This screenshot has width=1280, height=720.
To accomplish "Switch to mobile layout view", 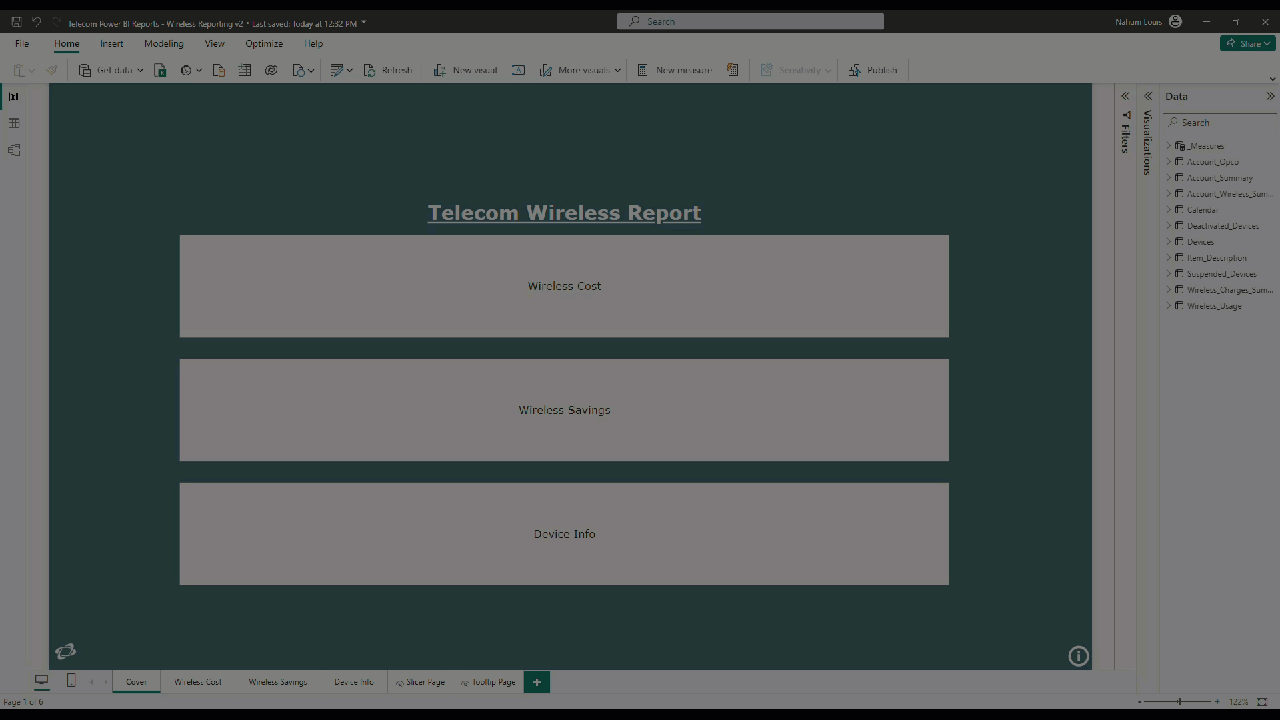I will point(71,681).
